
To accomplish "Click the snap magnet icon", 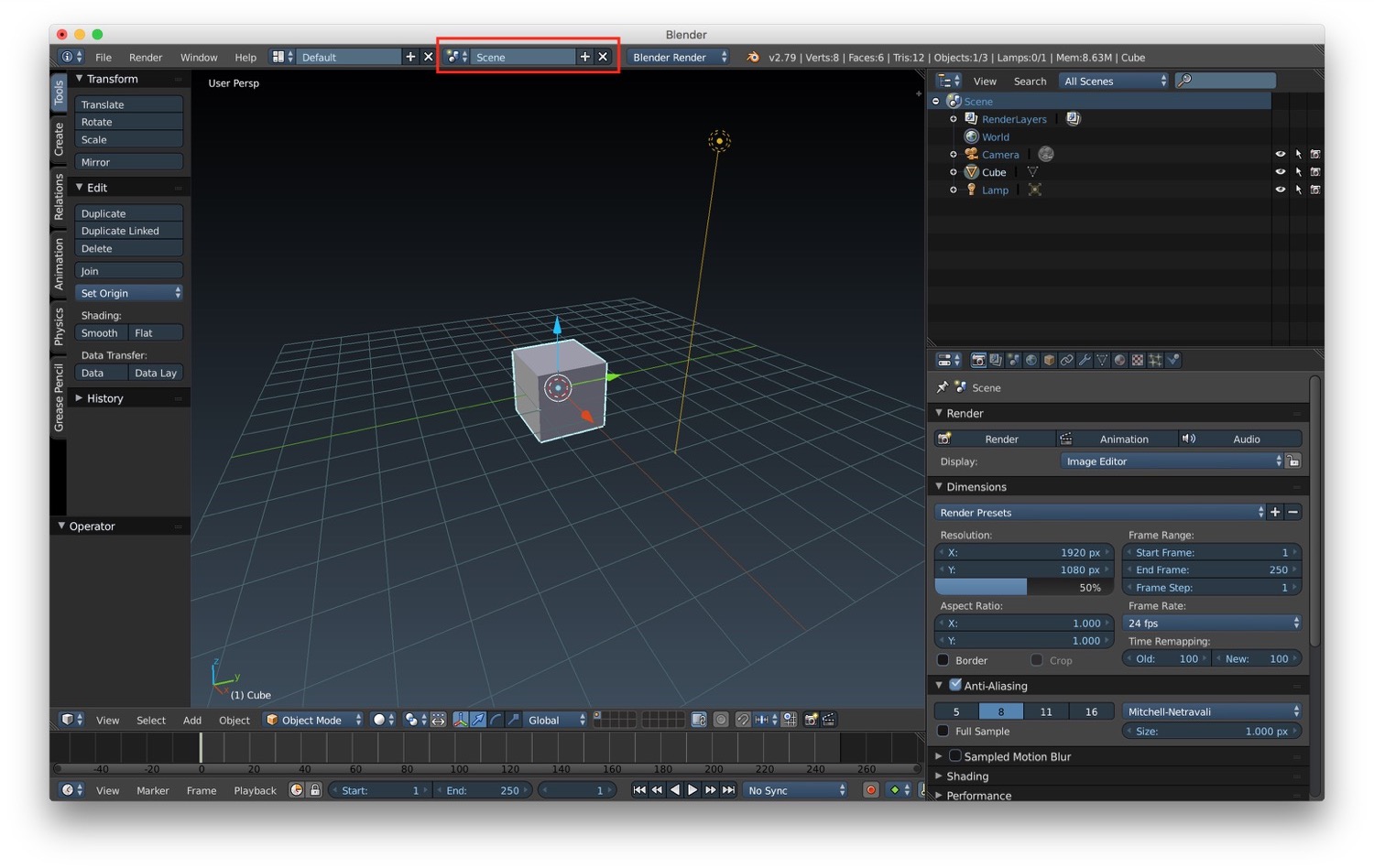I will pos(743,720).
